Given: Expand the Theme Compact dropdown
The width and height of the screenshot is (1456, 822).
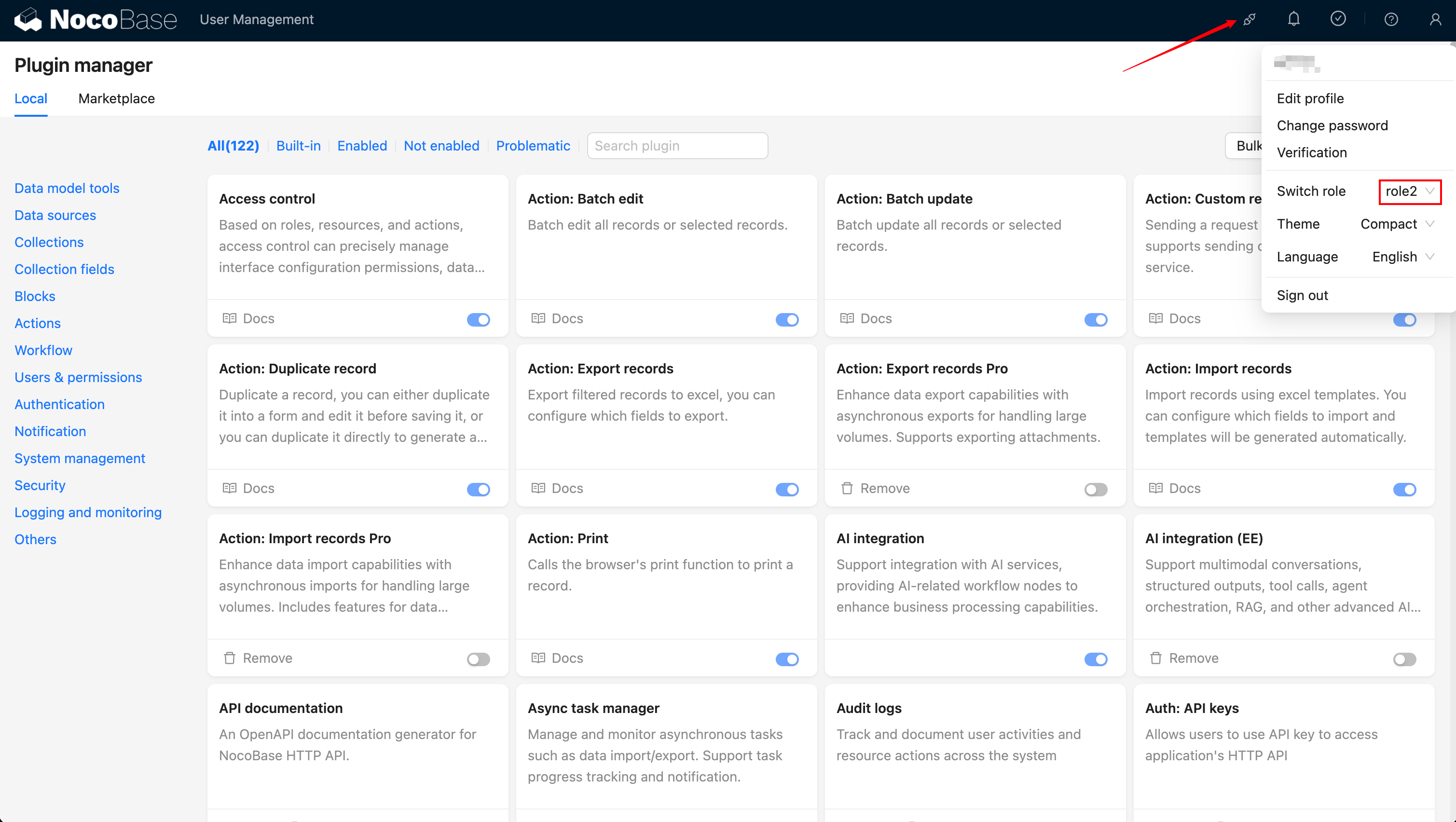Looking at the screenshot, I should click(x=1397, y=224).
